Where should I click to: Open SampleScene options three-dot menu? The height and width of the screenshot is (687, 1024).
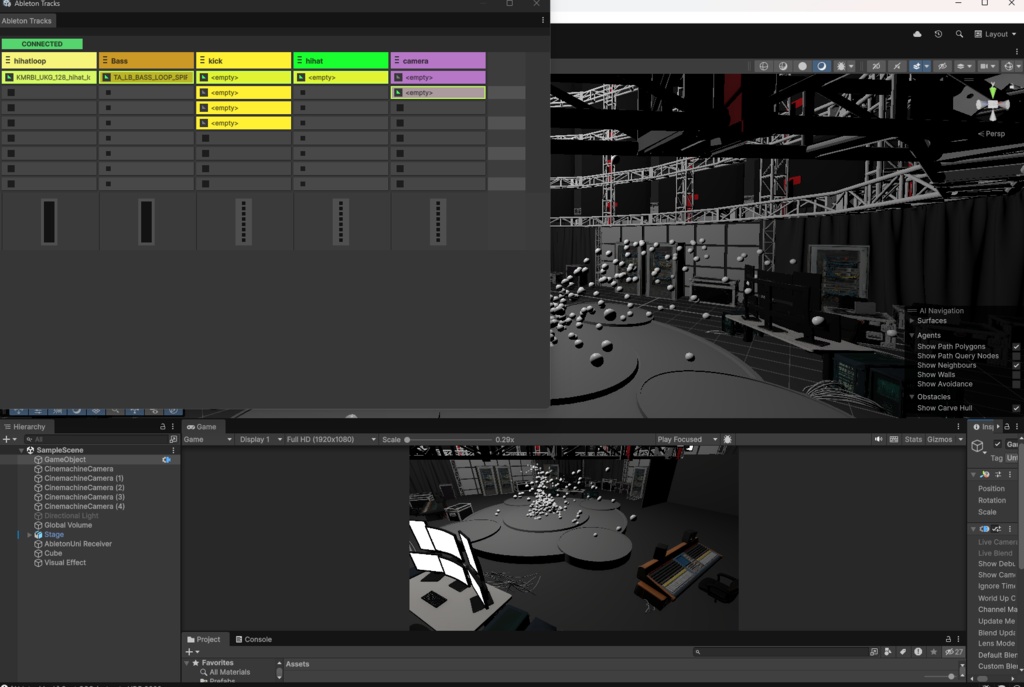pos(173,450)
